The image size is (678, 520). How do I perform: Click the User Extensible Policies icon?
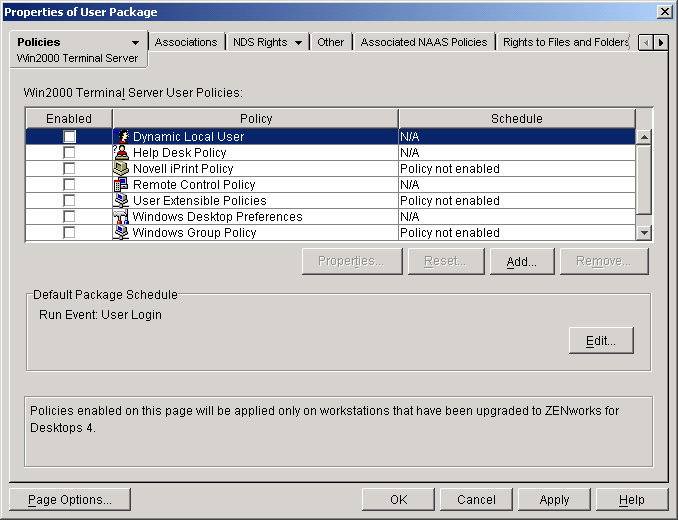pos(122,201)
